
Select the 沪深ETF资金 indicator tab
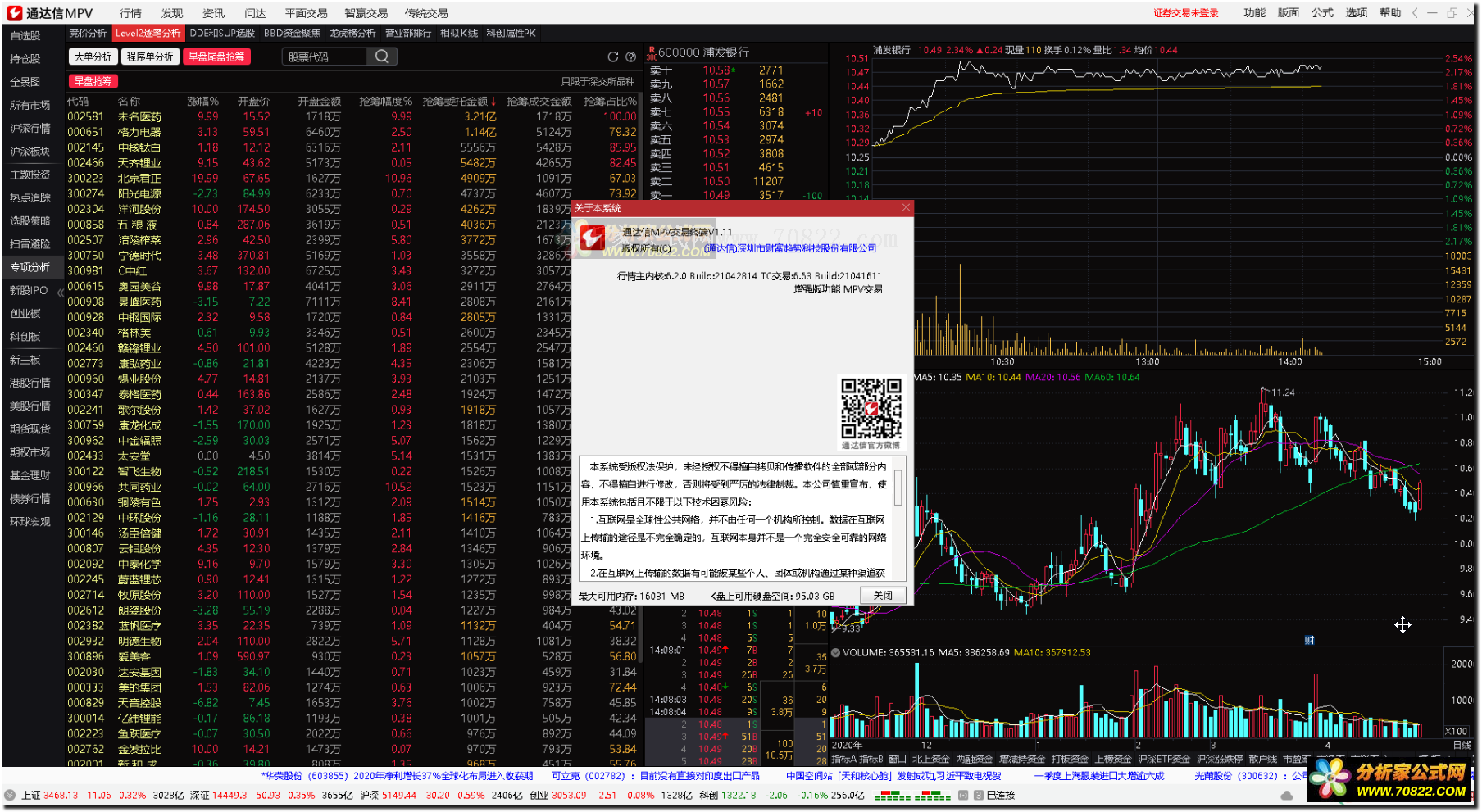pos(1164,760)
